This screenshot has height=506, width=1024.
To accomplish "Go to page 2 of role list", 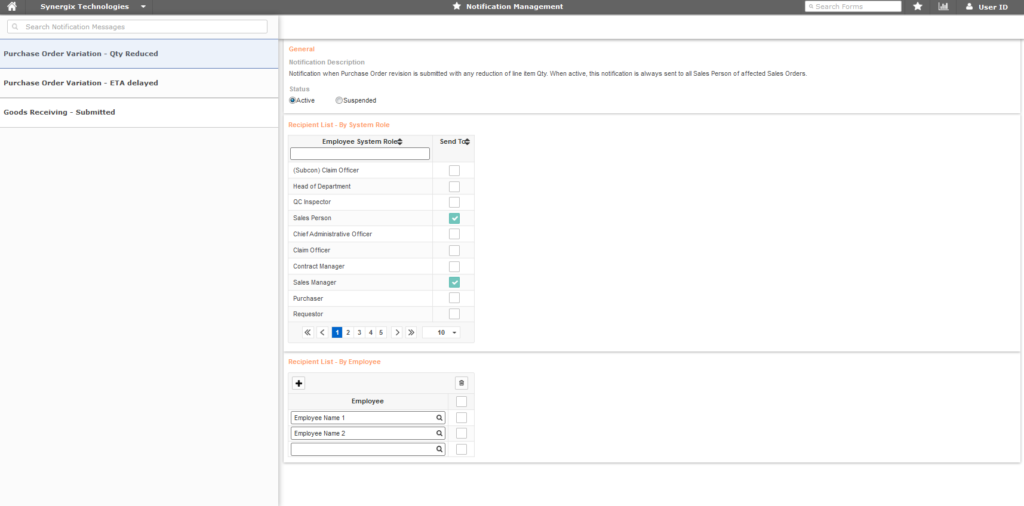I will (348, 332).
